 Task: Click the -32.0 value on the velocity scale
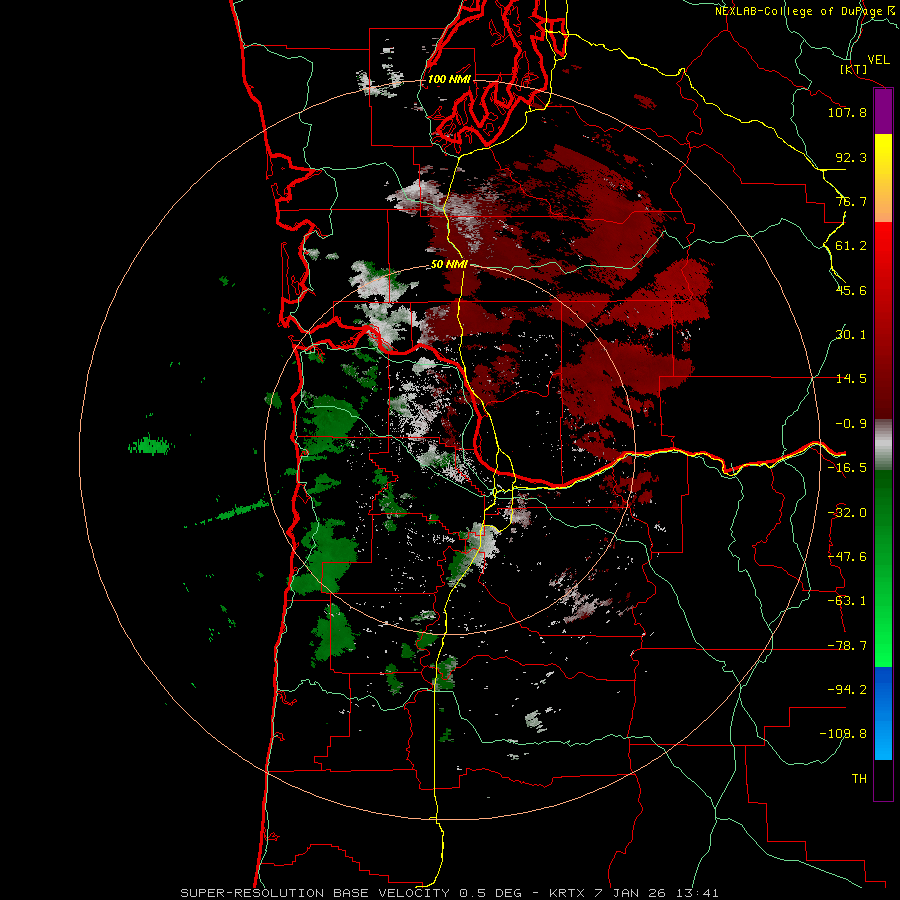[x=847, y=513]
